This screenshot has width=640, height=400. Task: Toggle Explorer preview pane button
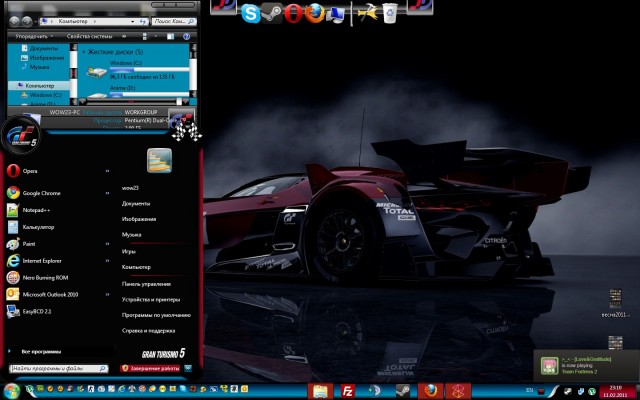[x=170, y=36]
